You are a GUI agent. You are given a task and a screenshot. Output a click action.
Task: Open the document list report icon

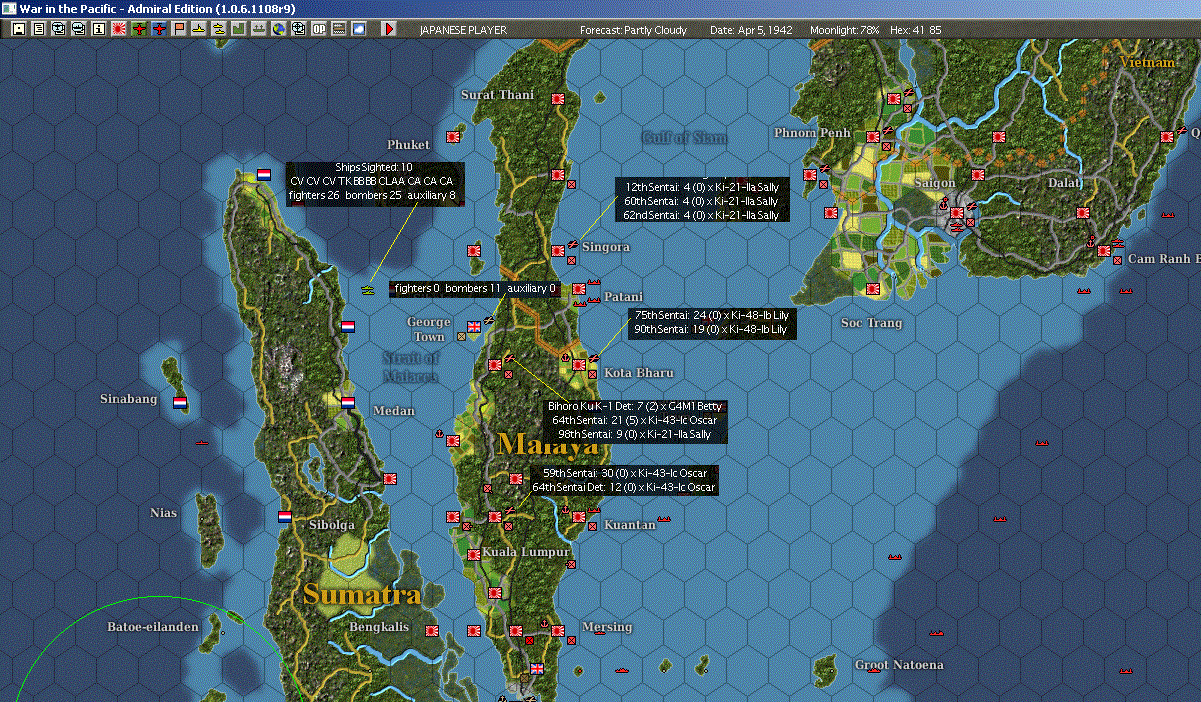[x=39, y=29]
